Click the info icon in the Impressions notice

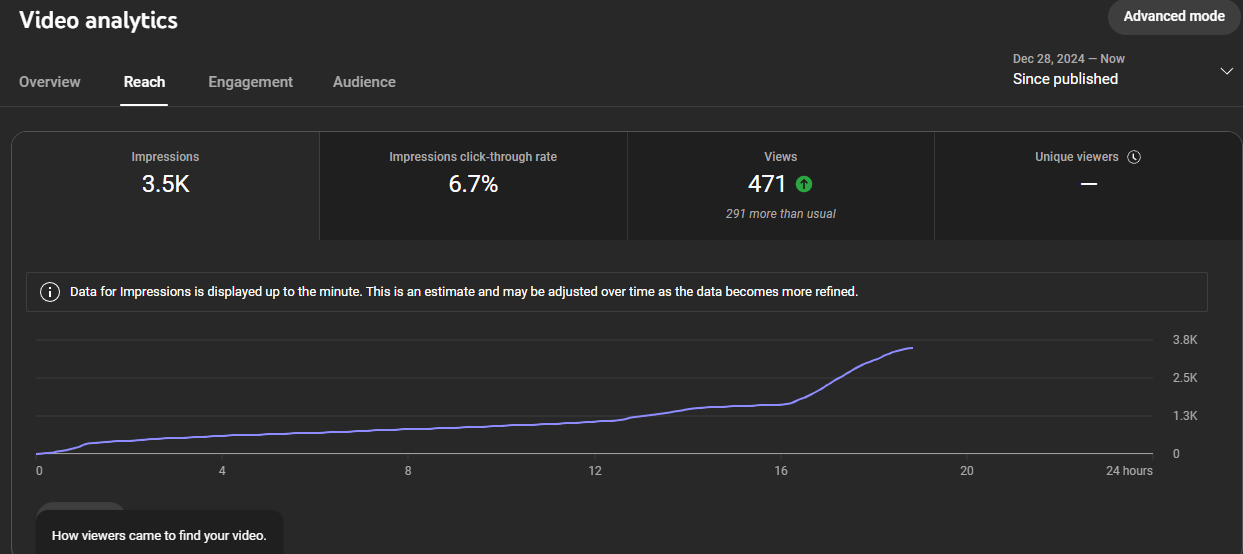pos(48,292)
